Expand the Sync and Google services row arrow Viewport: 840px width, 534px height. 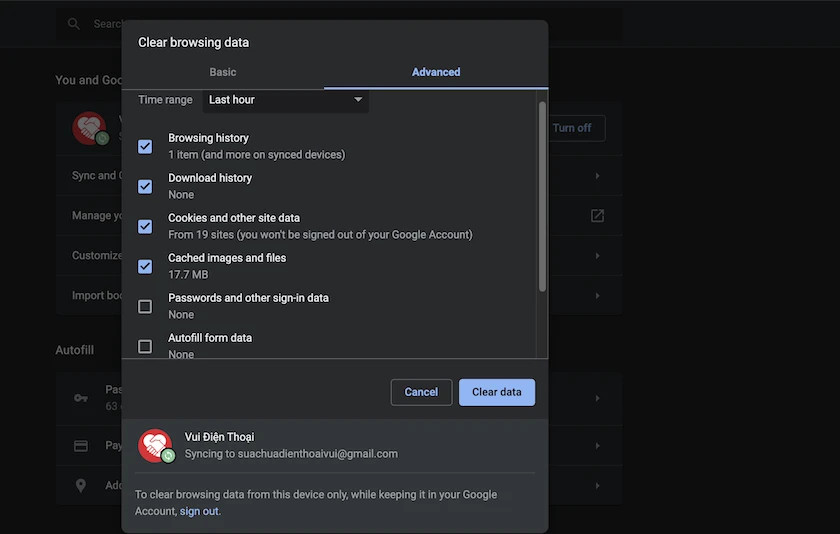pyautogui.click(x=597, y=176)
